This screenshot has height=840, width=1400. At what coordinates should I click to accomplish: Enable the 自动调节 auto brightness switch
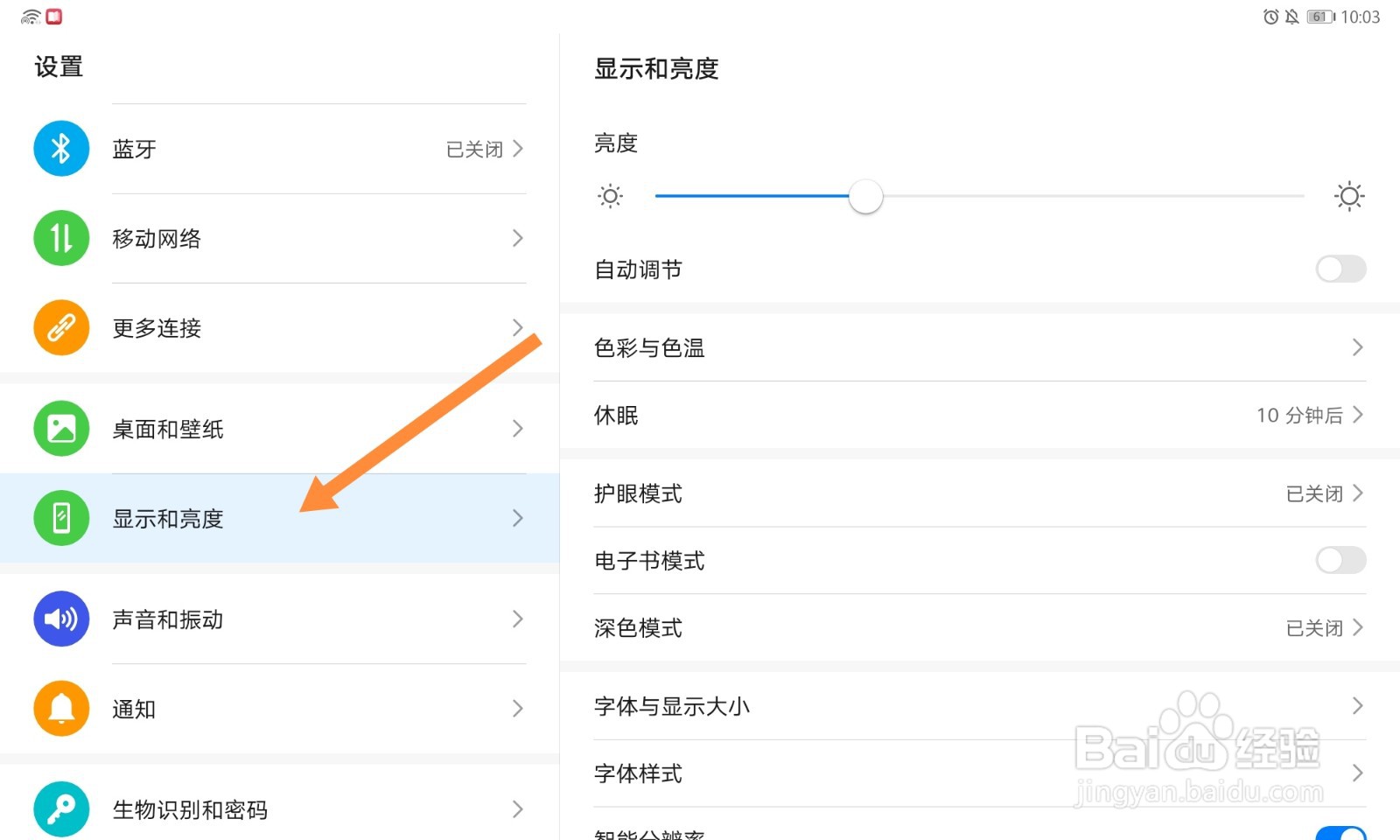coord(1340,269)
